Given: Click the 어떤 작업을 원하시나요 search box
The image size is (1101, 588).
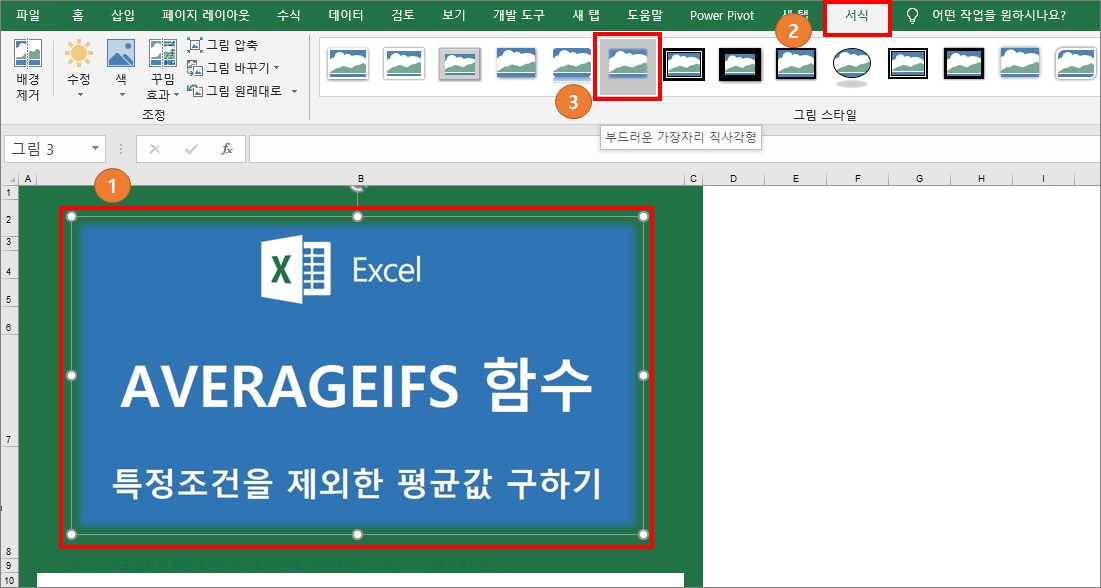Looking at the screenshot, I should (998, 15).
